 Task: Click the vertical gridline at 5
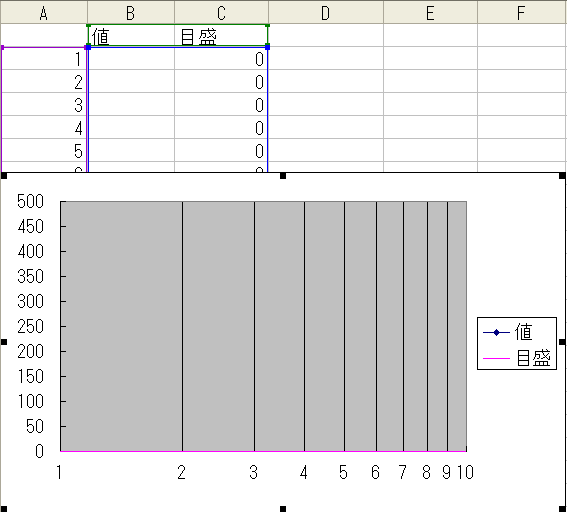click(345, 326)
